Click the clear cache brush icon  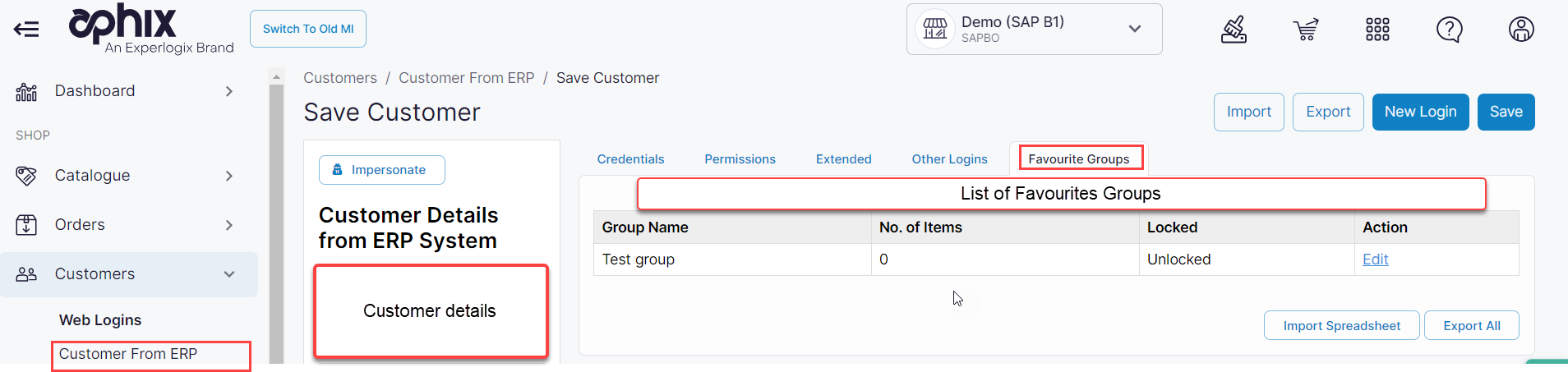pos(1234,30)
